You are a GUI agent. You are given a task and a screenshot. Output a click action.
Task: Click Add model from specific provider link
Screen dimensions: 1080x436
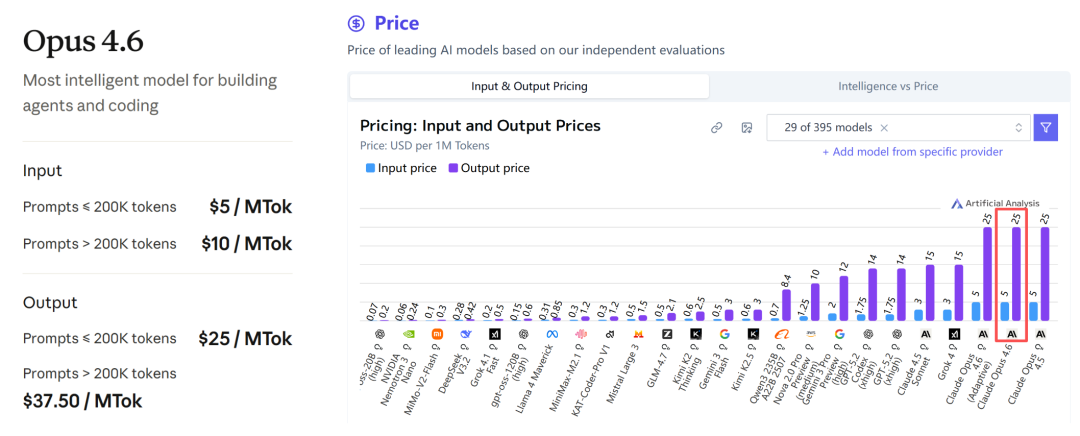912,152
